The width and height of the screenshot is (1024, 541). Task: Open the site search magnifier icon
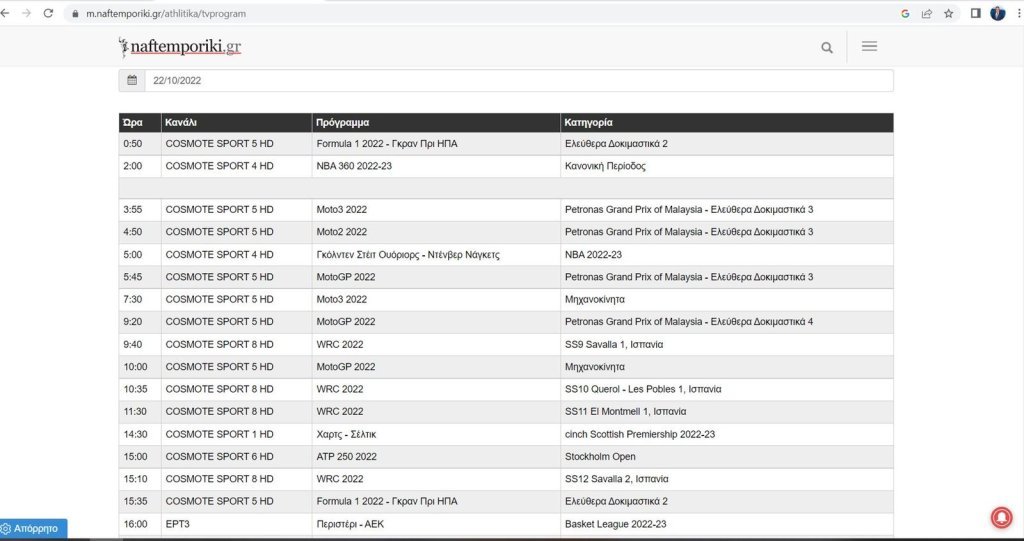pos(827,47)
